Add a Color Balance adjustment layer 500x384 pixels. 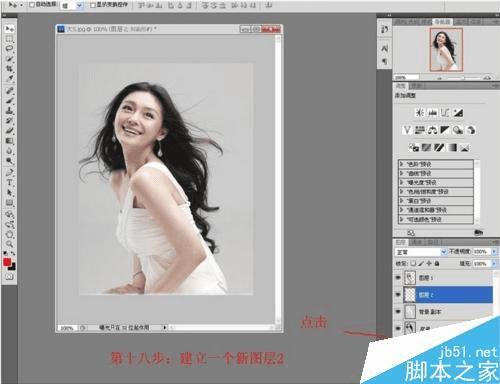(432, 130)
